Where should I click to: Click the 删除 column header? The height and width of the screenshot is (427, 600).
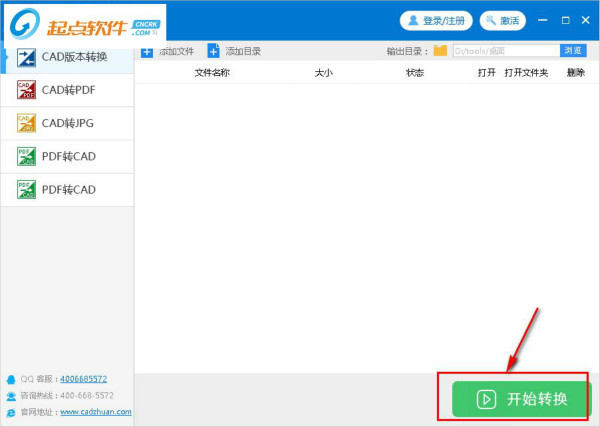point(576,73)
